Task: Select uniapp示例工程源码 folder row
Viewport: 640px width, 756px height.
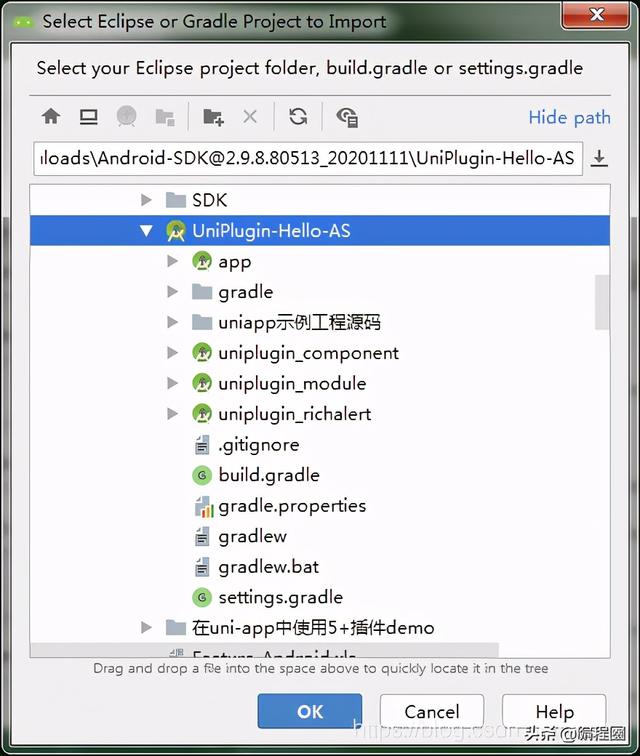Action: pyautogui.click(x=320, y=322)
